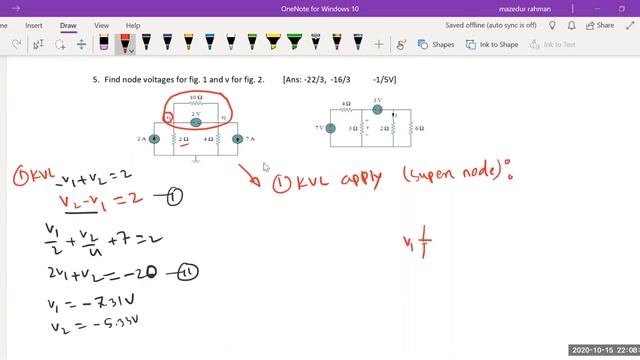Click the forward arrow in title bar
This screenshot has width=640, height=360.
[16, 8]
